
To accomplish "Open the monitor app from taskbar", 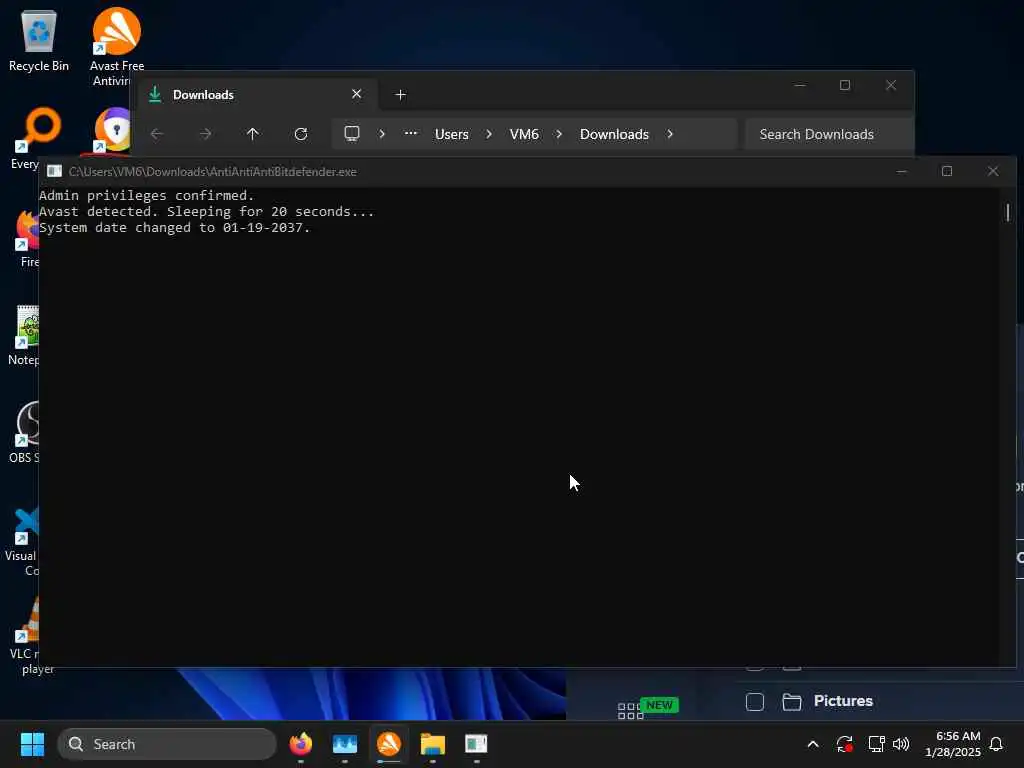I will click(345, 744).
